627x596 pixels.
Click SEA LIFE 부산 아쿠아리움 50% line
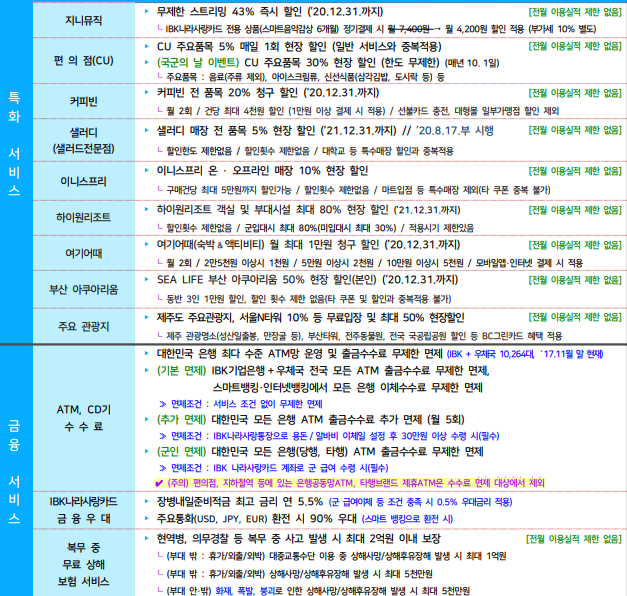[x=307, y=279]
